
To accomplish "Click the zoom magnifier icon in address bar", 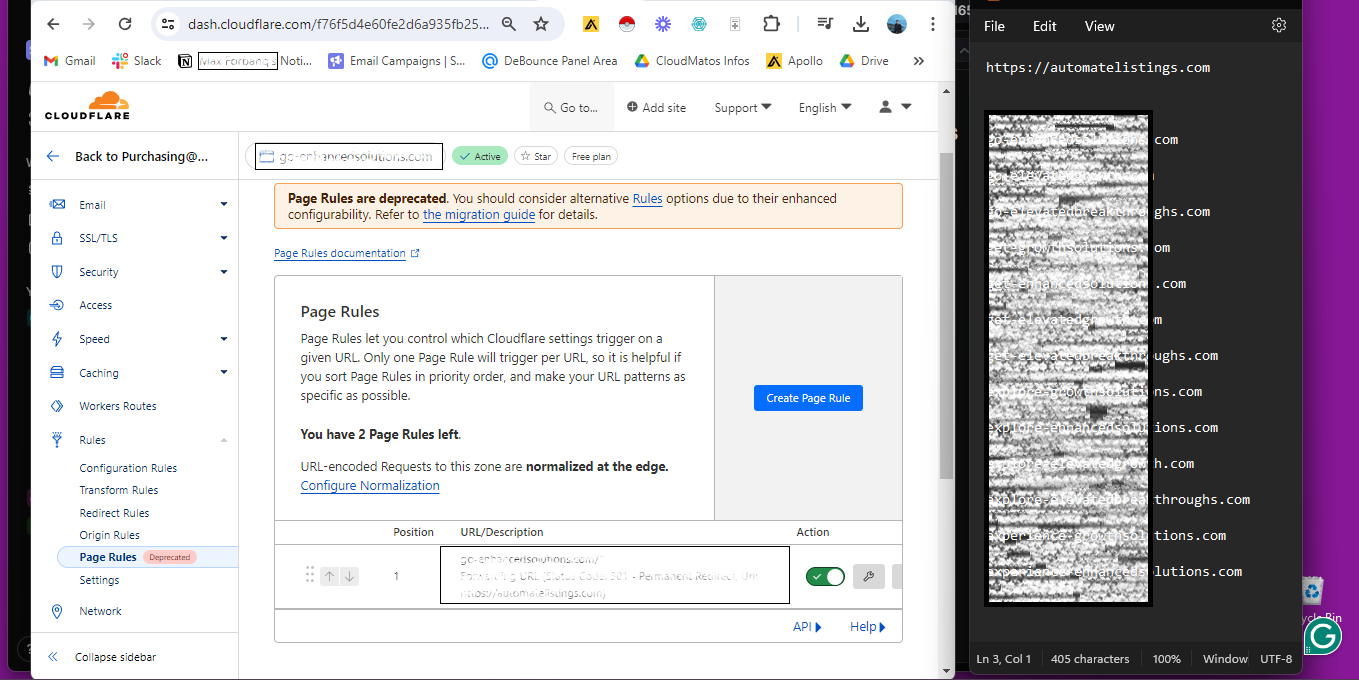I will click(x=509, y=24).
